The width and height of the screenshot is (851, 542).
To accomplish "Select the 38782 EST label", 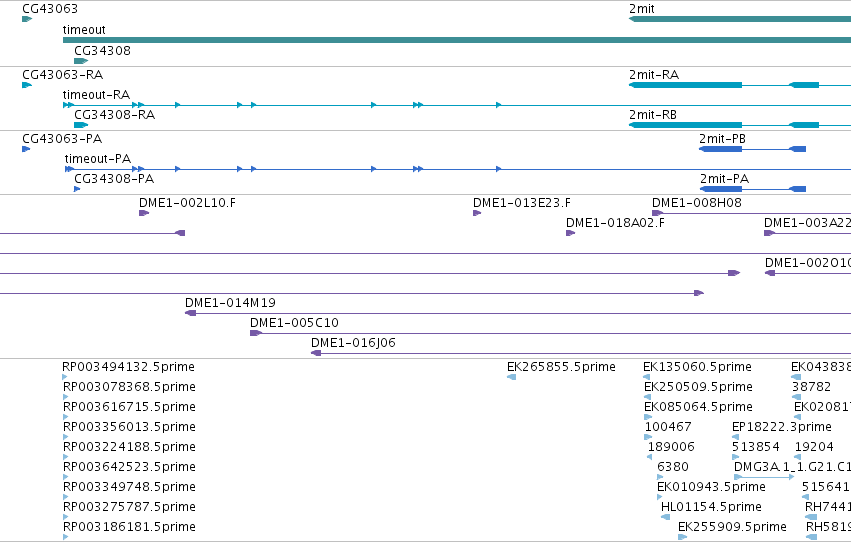I will click(x=812, y=387).
